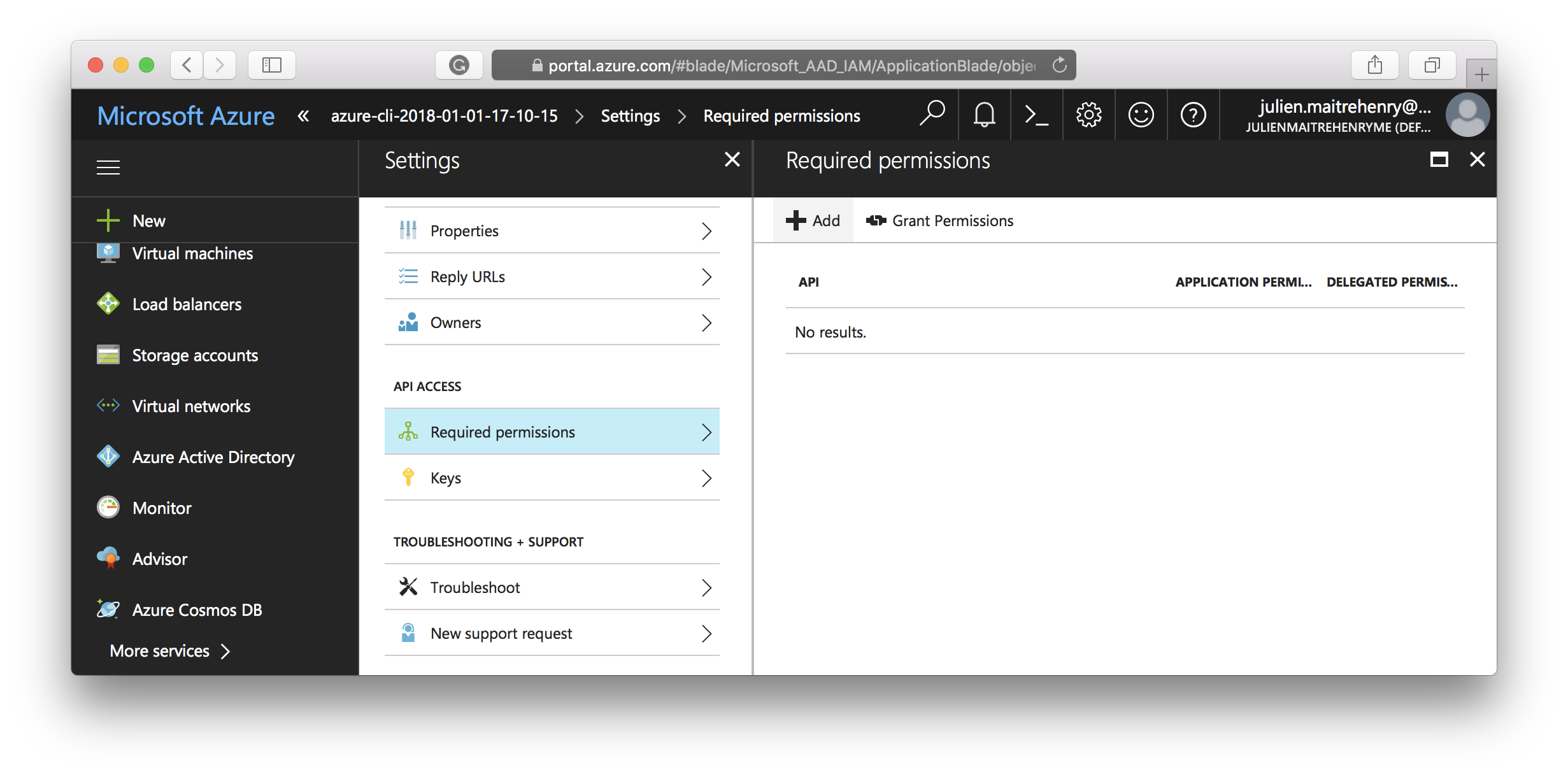Image resolution: width=1568 pixels, height=777 pixels.
Task: Open the Grammarly extension button
Action: click(459, 64)
